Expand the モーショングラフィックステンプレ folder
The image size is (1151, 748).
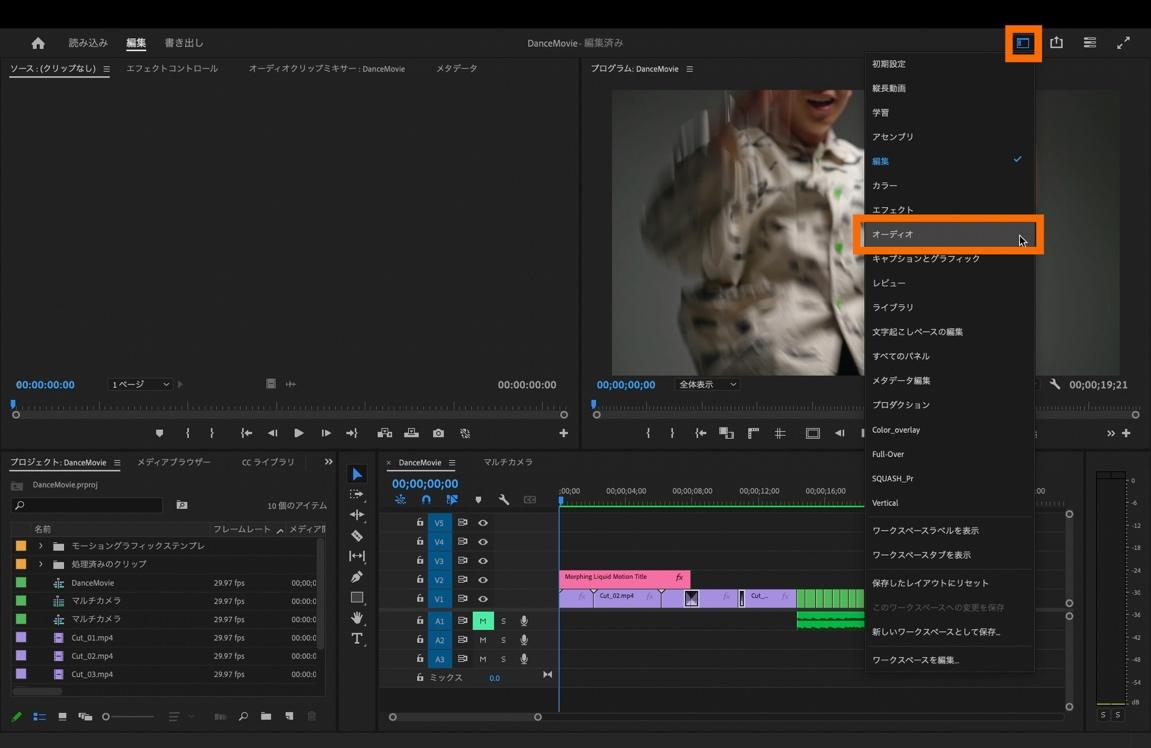point(41,546)
